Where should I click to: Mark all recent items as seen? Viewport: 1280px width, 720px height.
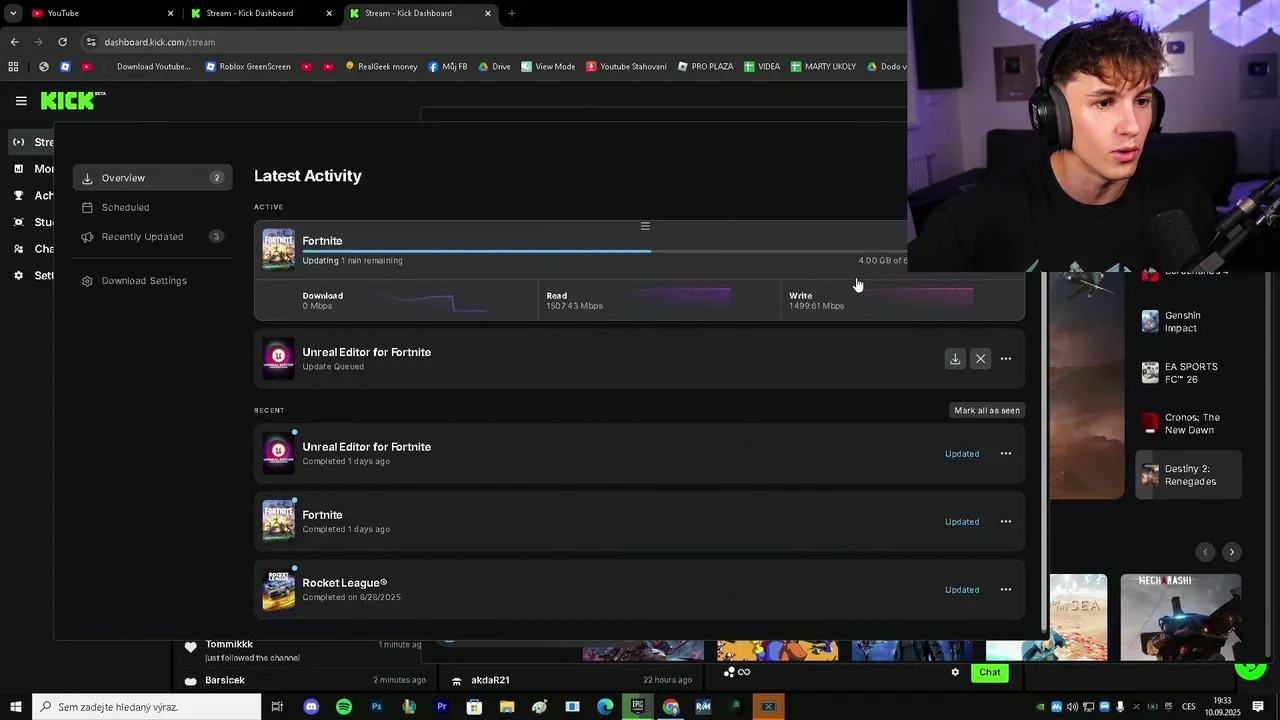[x=987, y=410]
